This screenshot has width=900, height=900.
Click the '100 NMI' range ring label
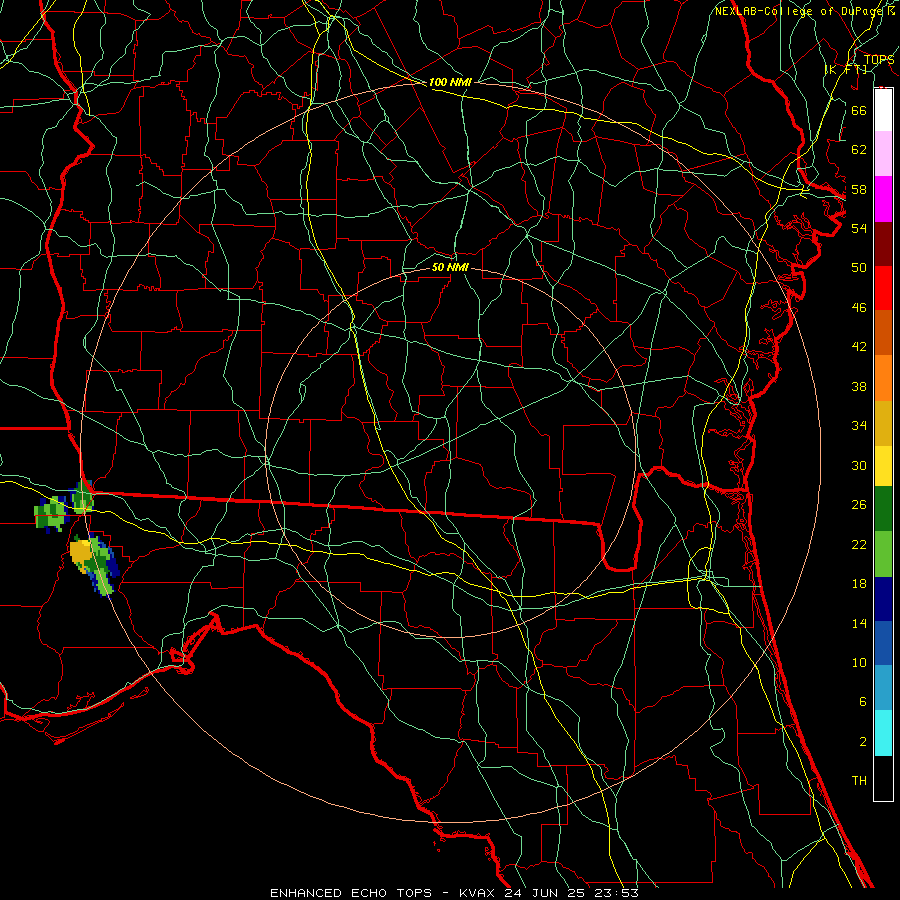point(450,82)
